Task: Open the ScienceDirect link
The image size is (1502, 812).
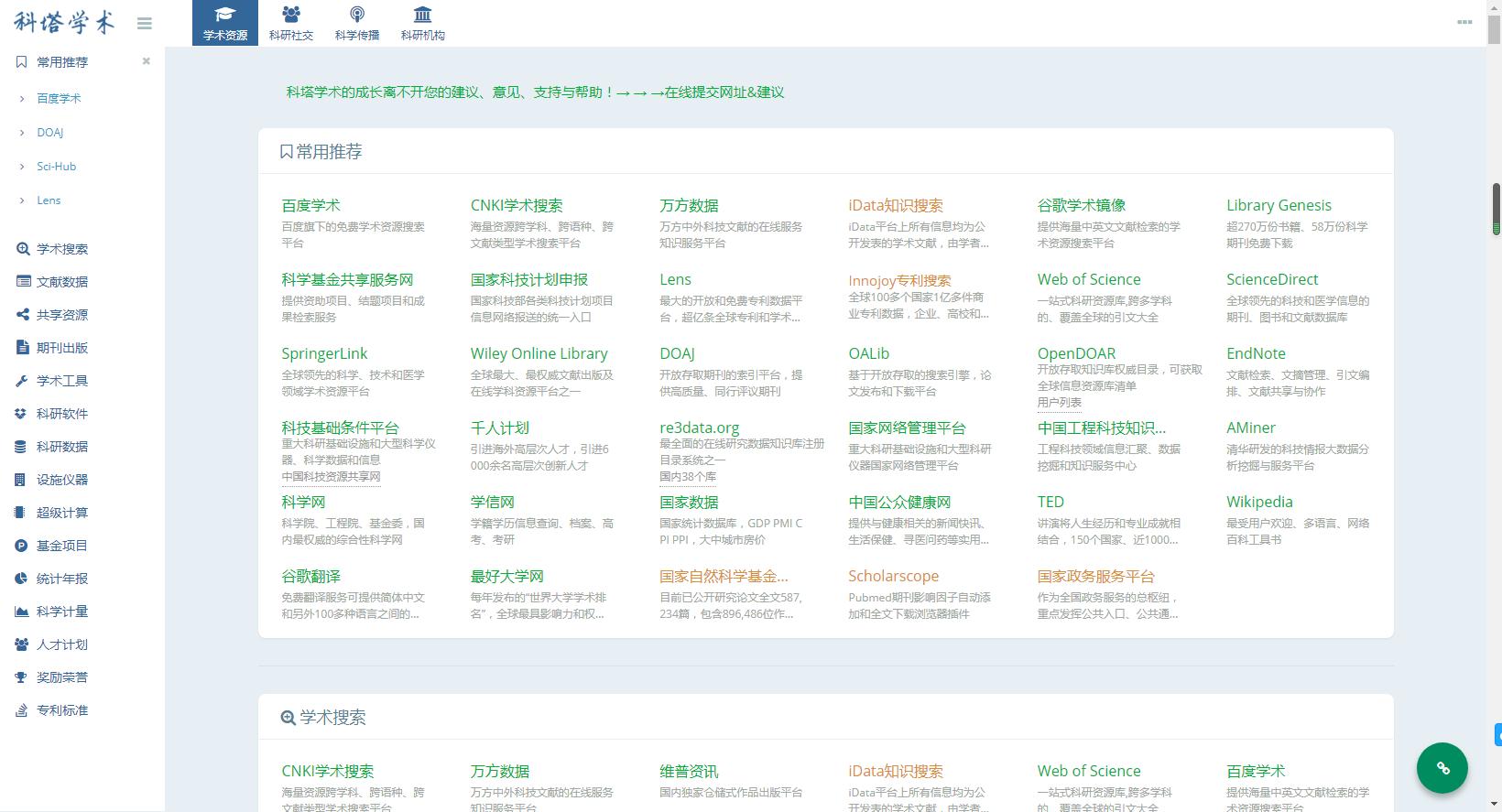Action: (x=1272, y=280)
